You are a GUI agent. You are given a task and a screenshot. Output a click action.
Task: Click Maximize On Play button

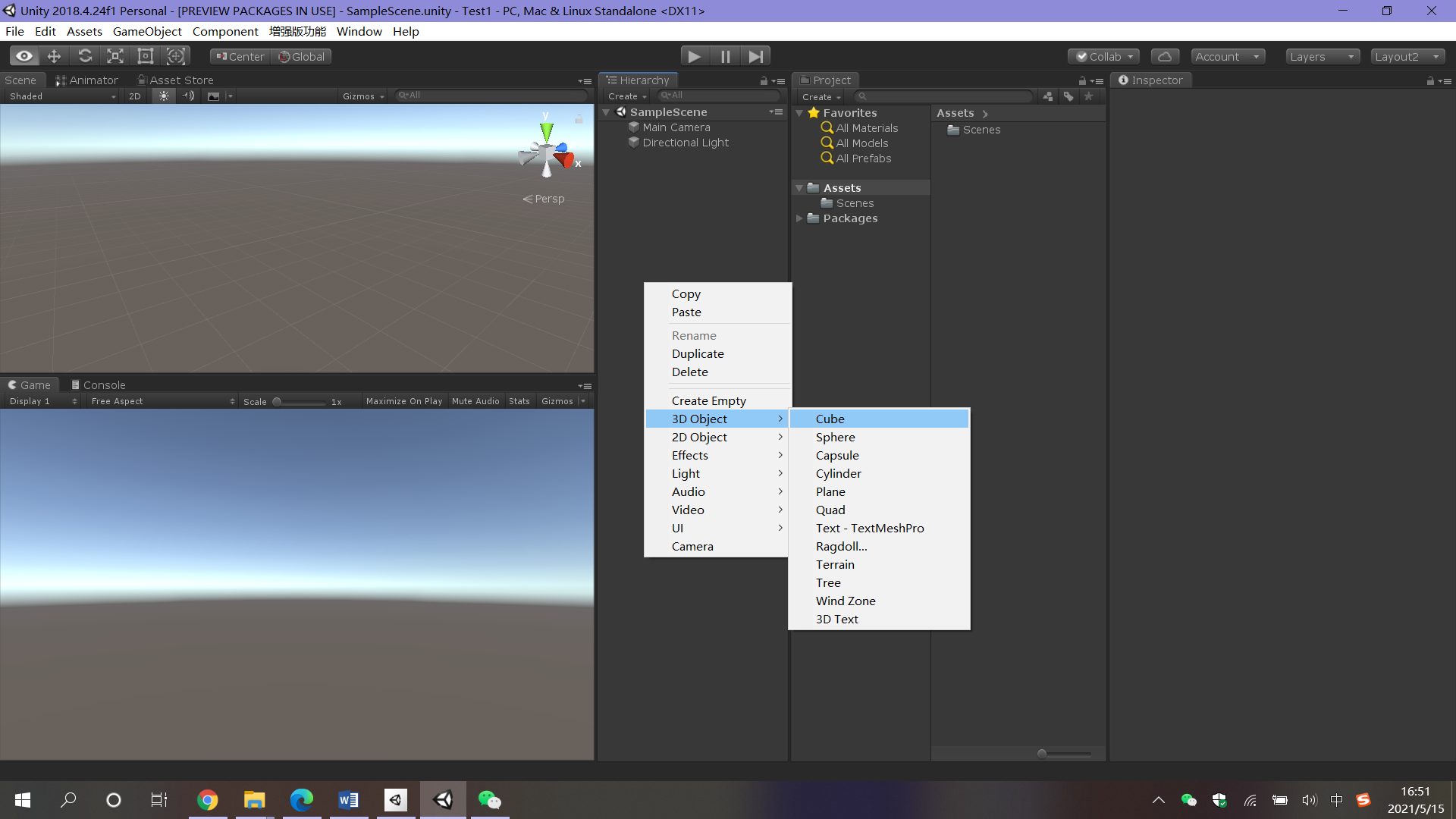click(x=403, y=401)
